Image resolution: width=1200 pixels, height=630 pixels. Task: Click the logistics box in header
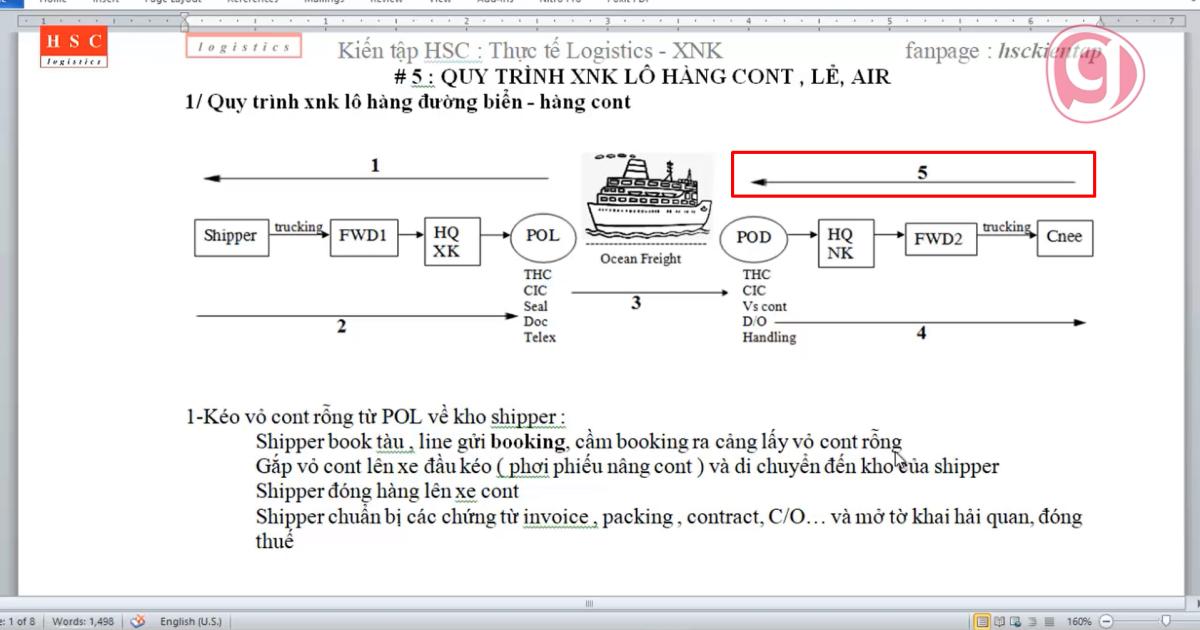(243, 46)
